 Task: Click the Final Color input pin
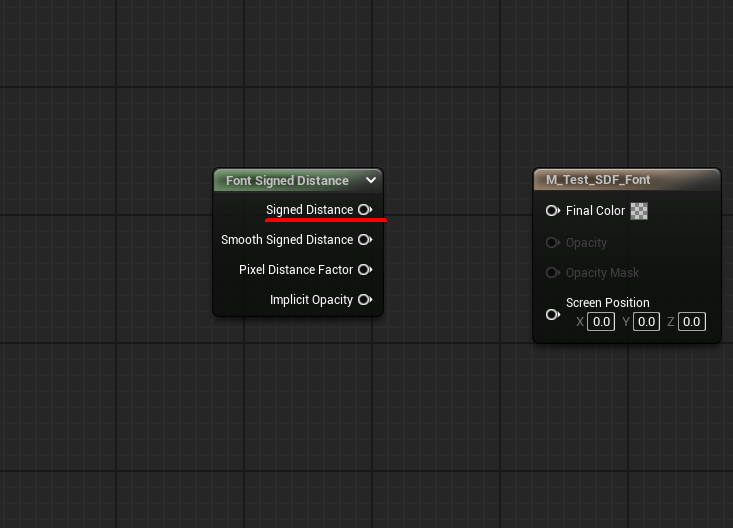(552, 211)
